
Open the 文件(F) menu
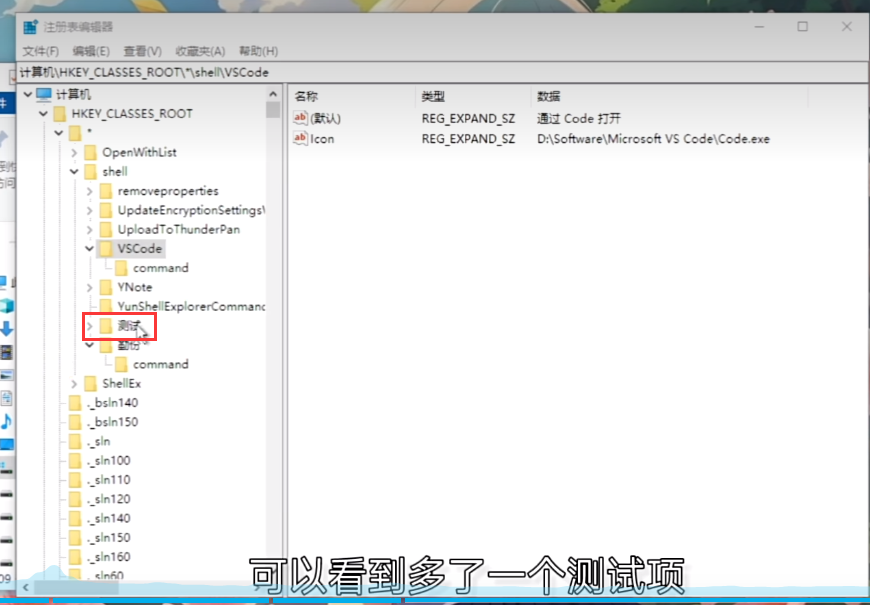tap(42, 51)
